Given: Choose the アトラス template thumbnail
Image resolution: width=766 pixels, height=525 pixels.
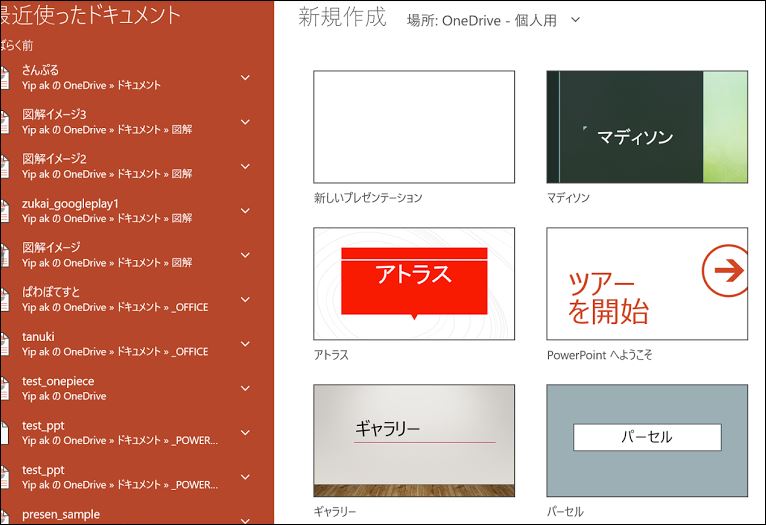Looking at the screenshot, I should [414, 284].
